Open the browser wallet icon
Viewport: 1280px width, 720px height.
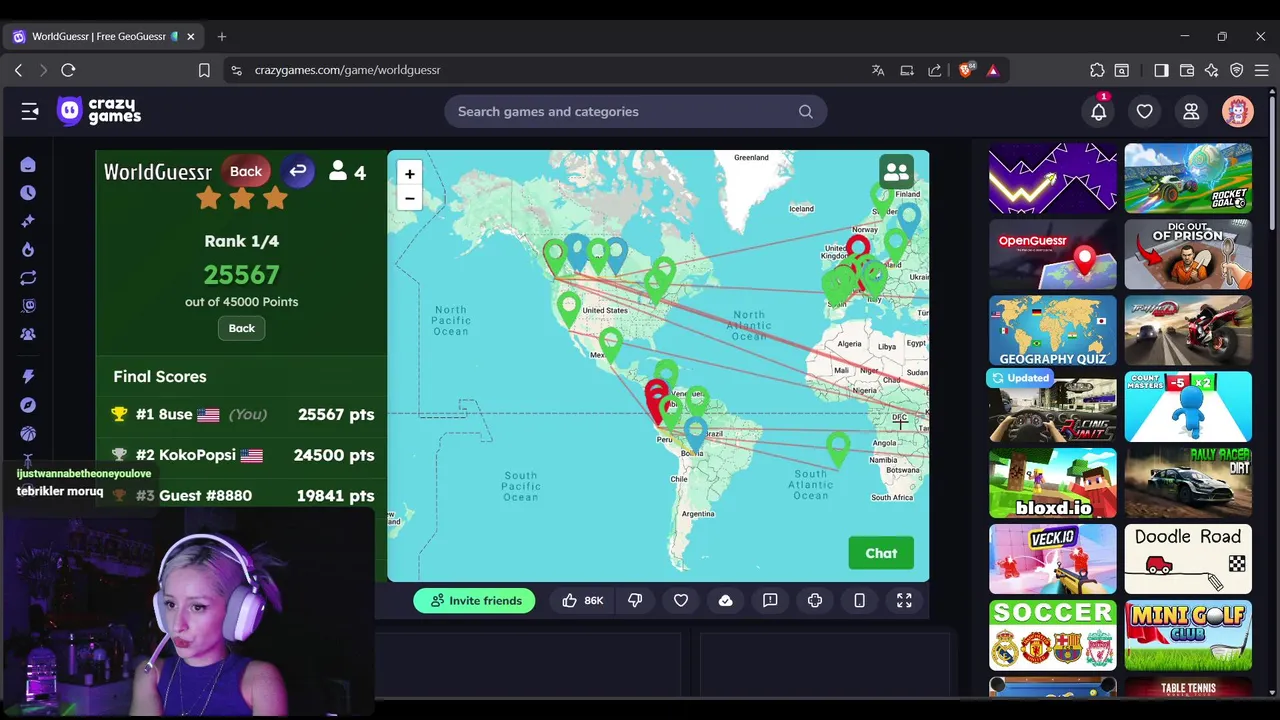pos(1187,70)
